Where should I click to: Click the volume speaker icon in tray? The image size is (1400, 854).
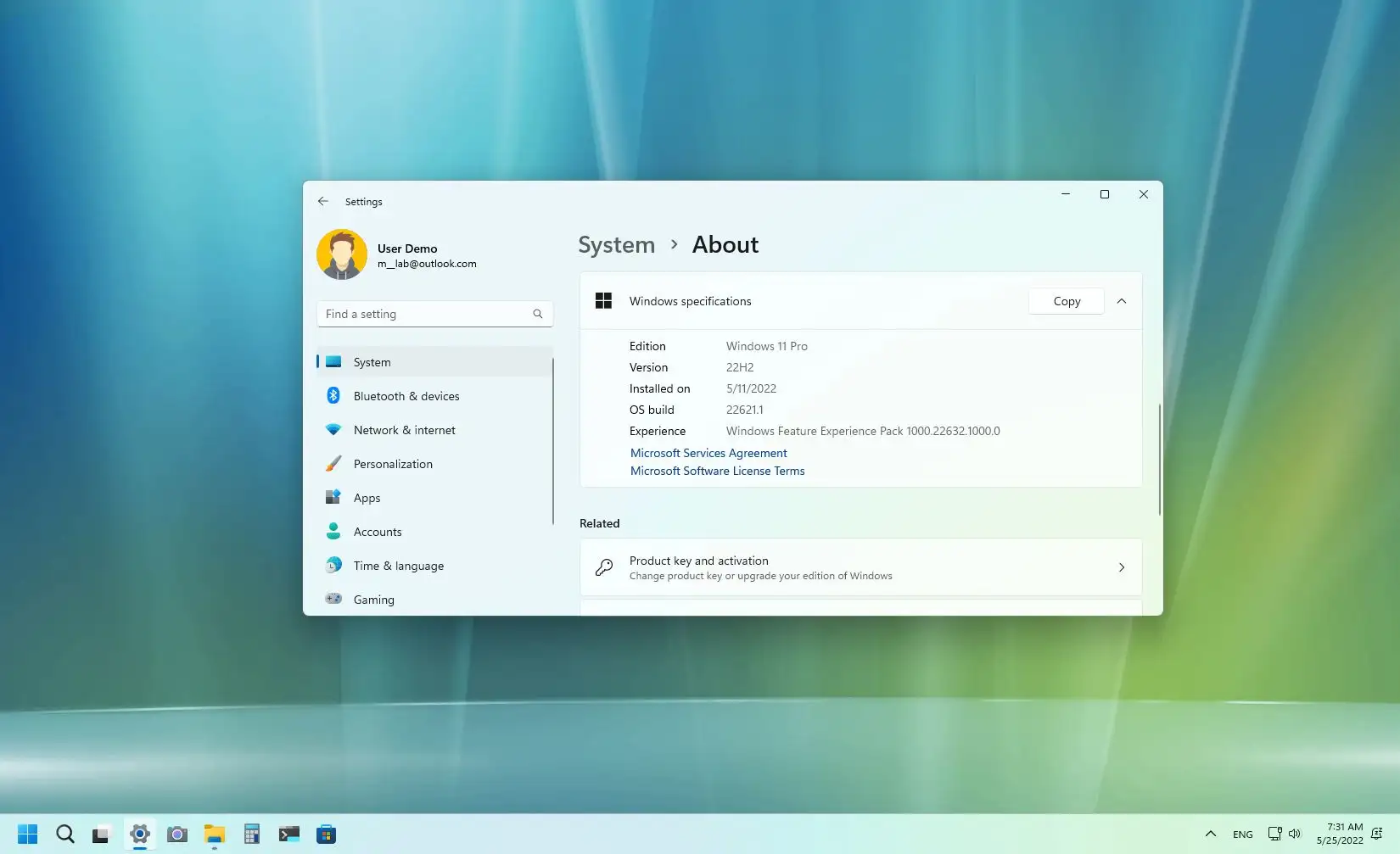click(1295, 834)
